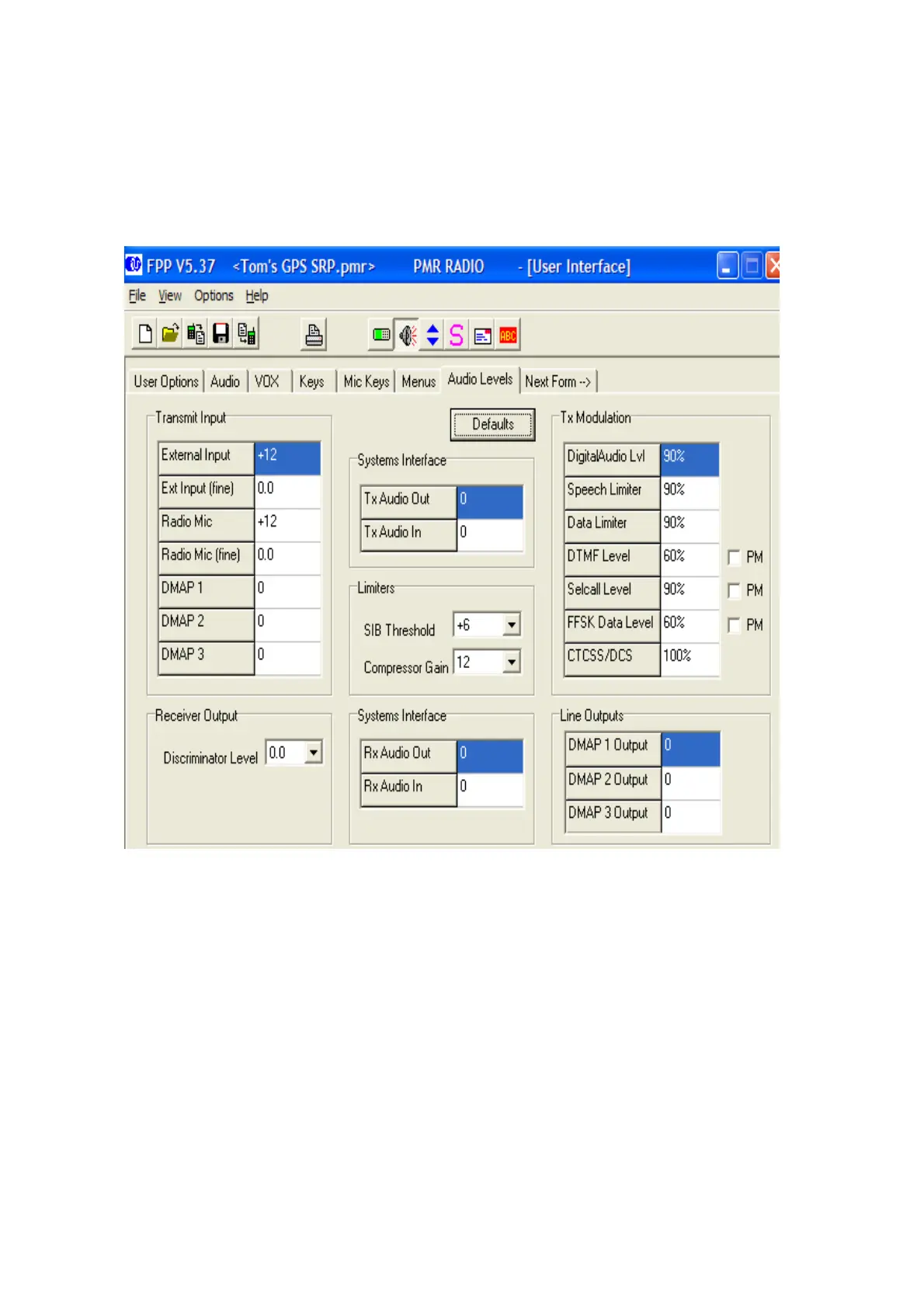
Task: Click the write-to-radio toolbar icon
Action: tap(247, 335)
